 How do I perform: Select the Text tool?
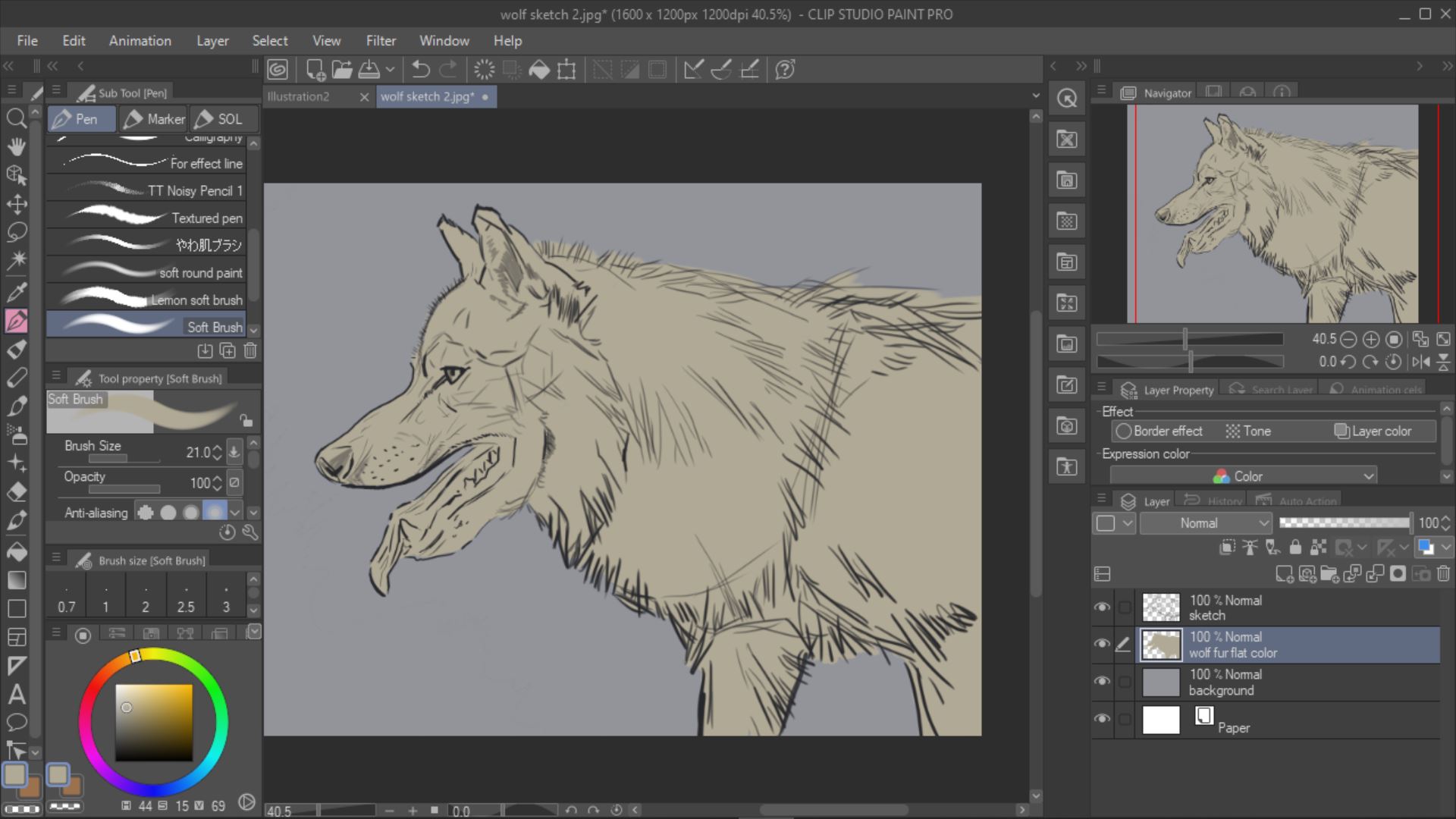click(x=16, y=694)
